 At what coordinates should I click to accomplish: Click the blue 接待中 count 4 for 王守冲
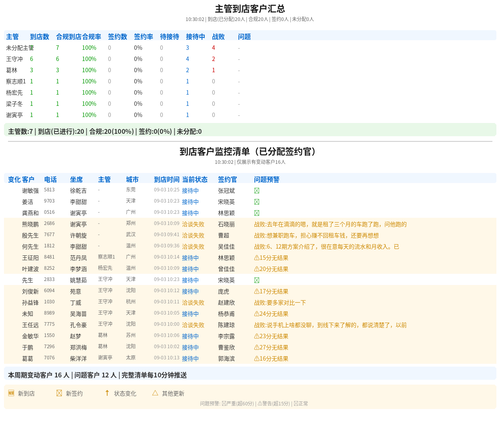tap(188, 59)
